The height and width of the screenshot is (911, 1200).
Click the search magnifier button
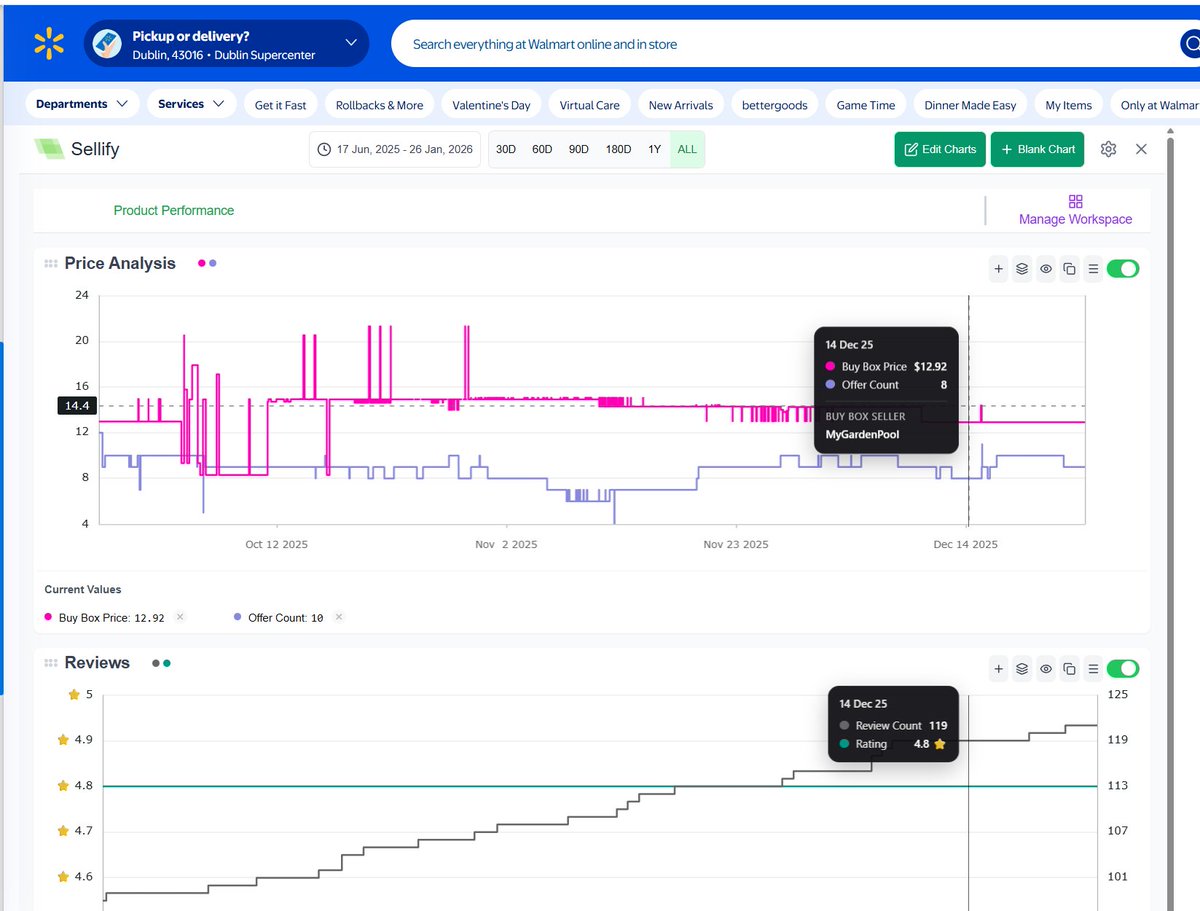pos(1190,44)
